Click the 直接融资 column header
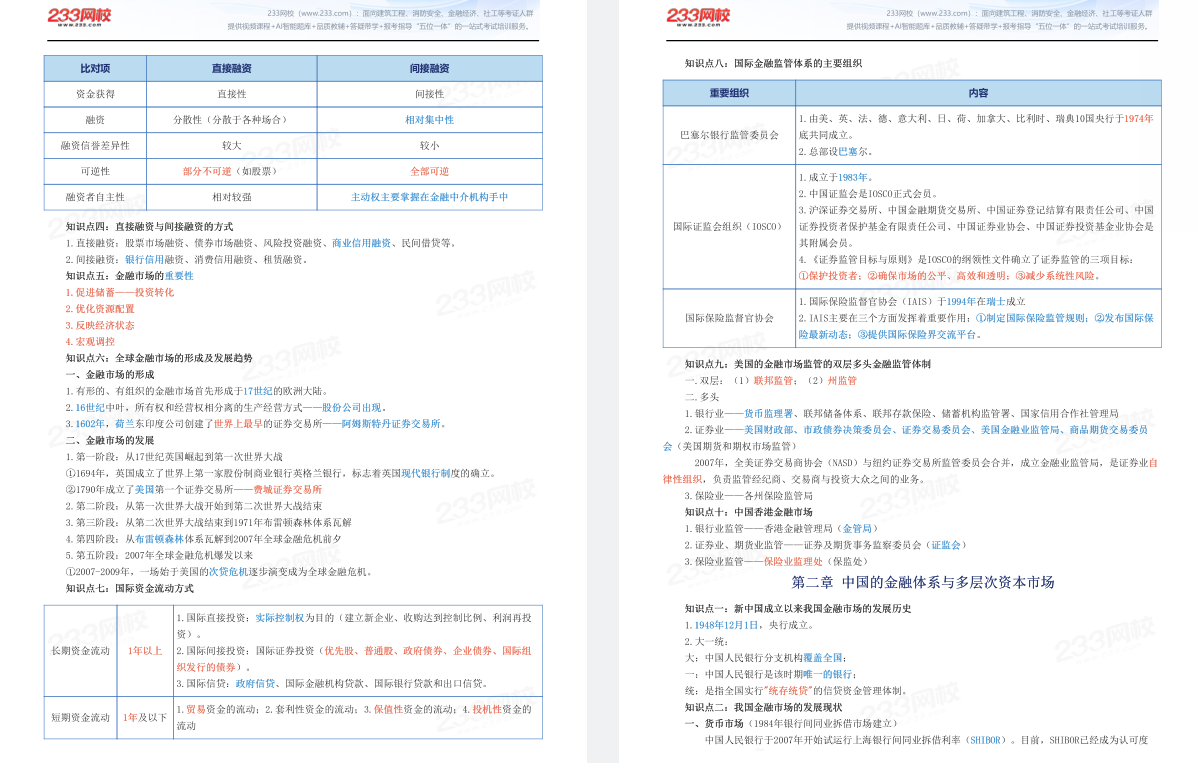Screen dimensions: 1198x763 (x=231, y=68)
